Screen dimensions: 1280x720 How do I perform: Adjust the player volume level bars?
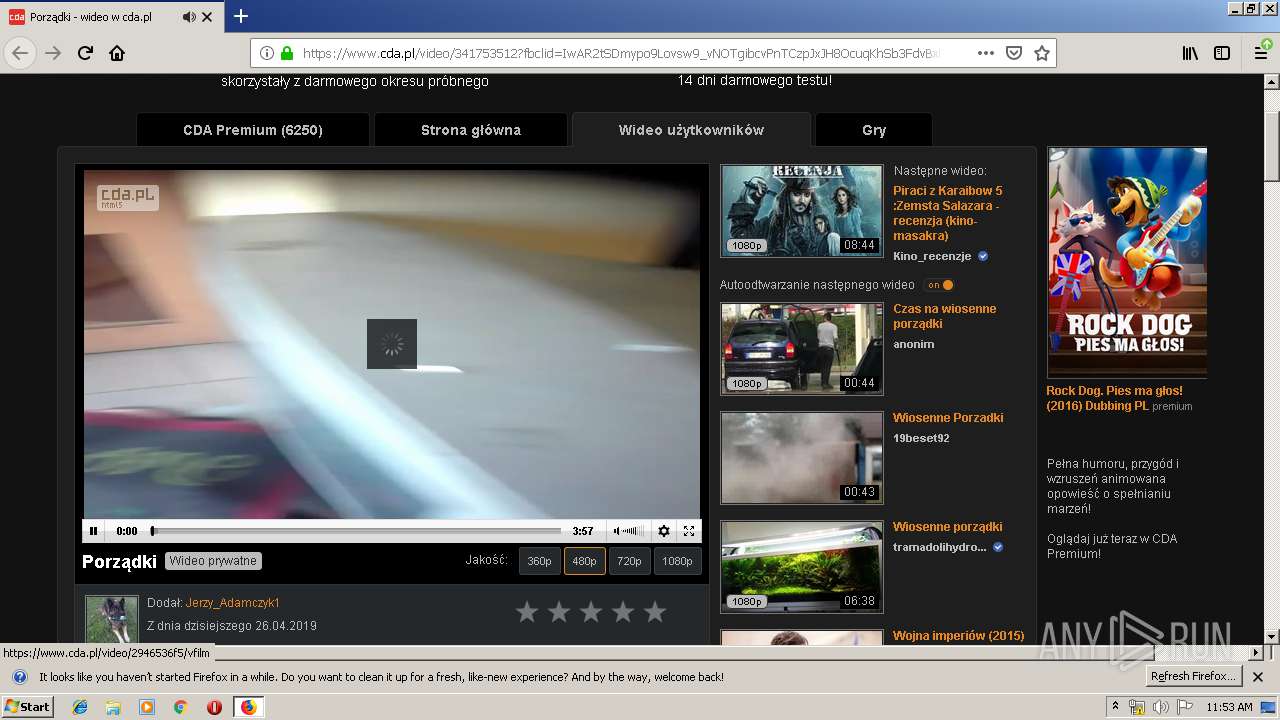(633, 531)
